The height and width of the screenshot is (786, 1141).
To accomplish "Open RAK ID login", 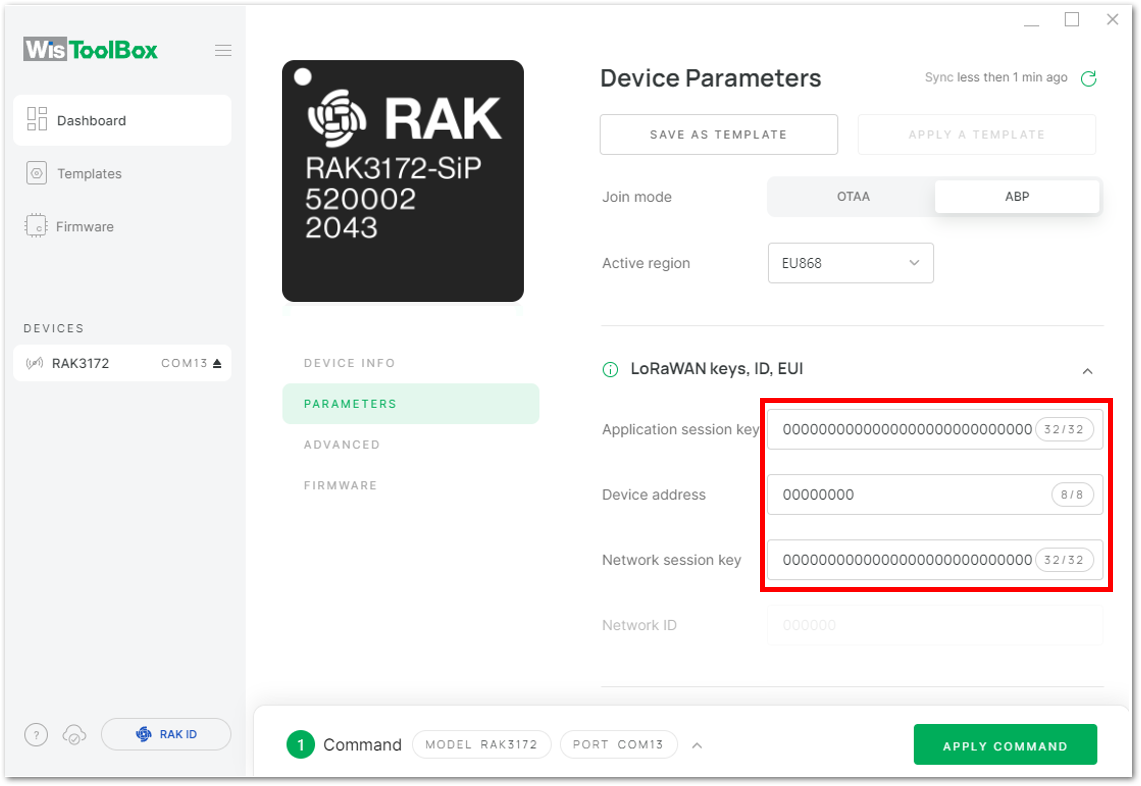I will 166,734.
